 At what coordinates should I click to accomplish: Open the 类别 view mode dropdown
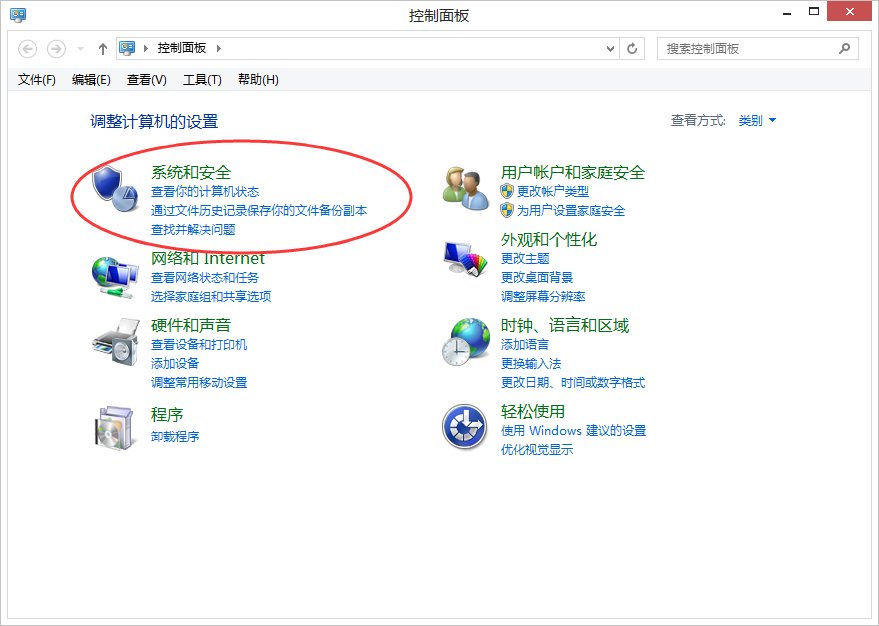click(758, 118)
